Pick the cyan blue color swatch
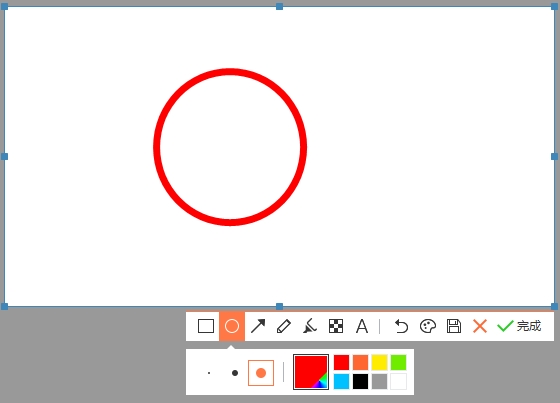 (341, 382)
